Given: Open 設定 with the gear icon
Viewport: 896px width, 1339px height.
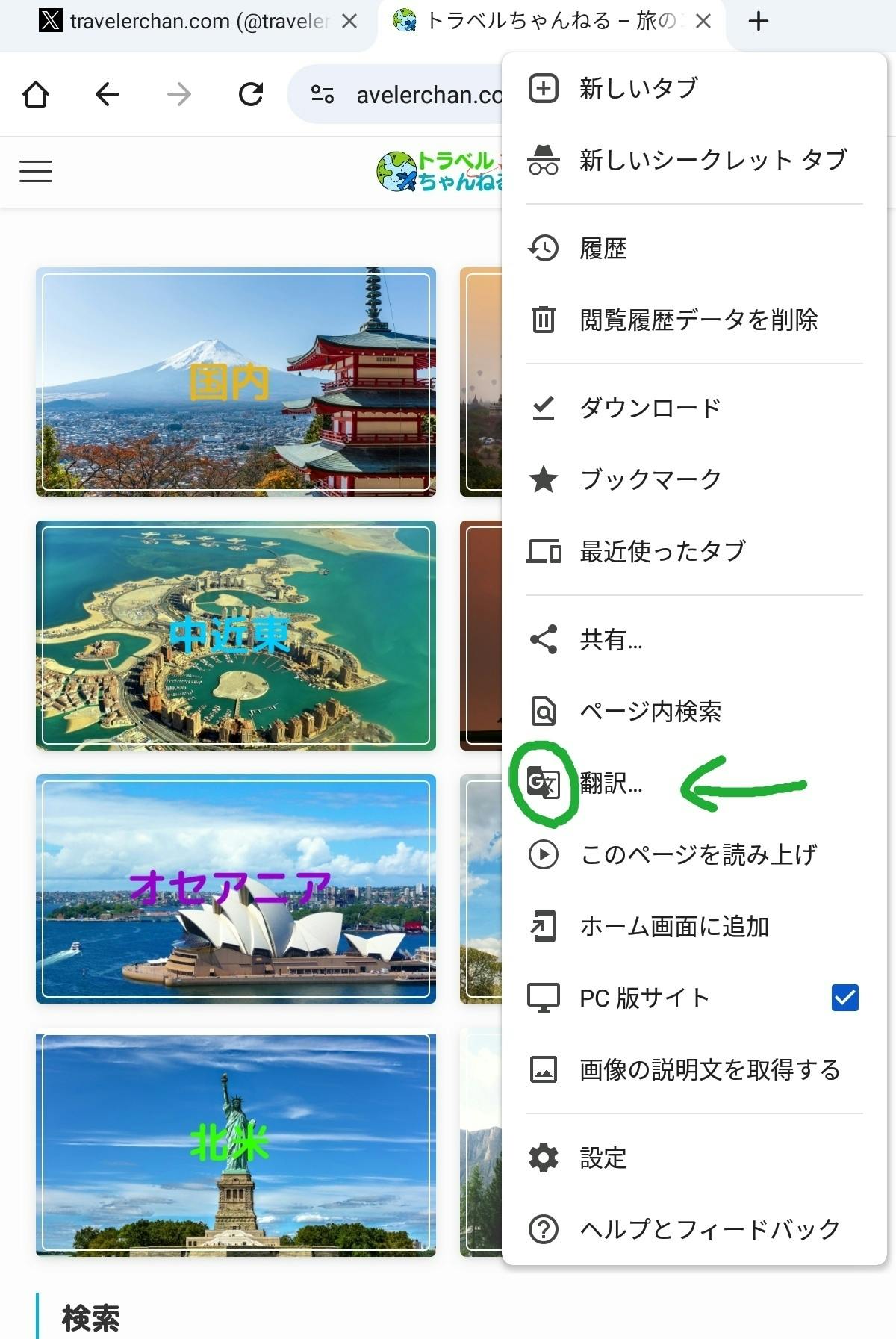Looking at the screenshot, I should pos(694,1158).
